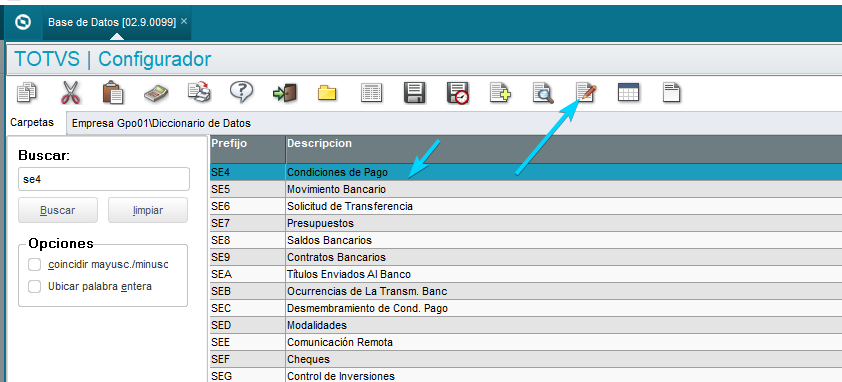Screen dimensions: 842x382
Task: Select the row Modalidades
Action: (526, 325)
